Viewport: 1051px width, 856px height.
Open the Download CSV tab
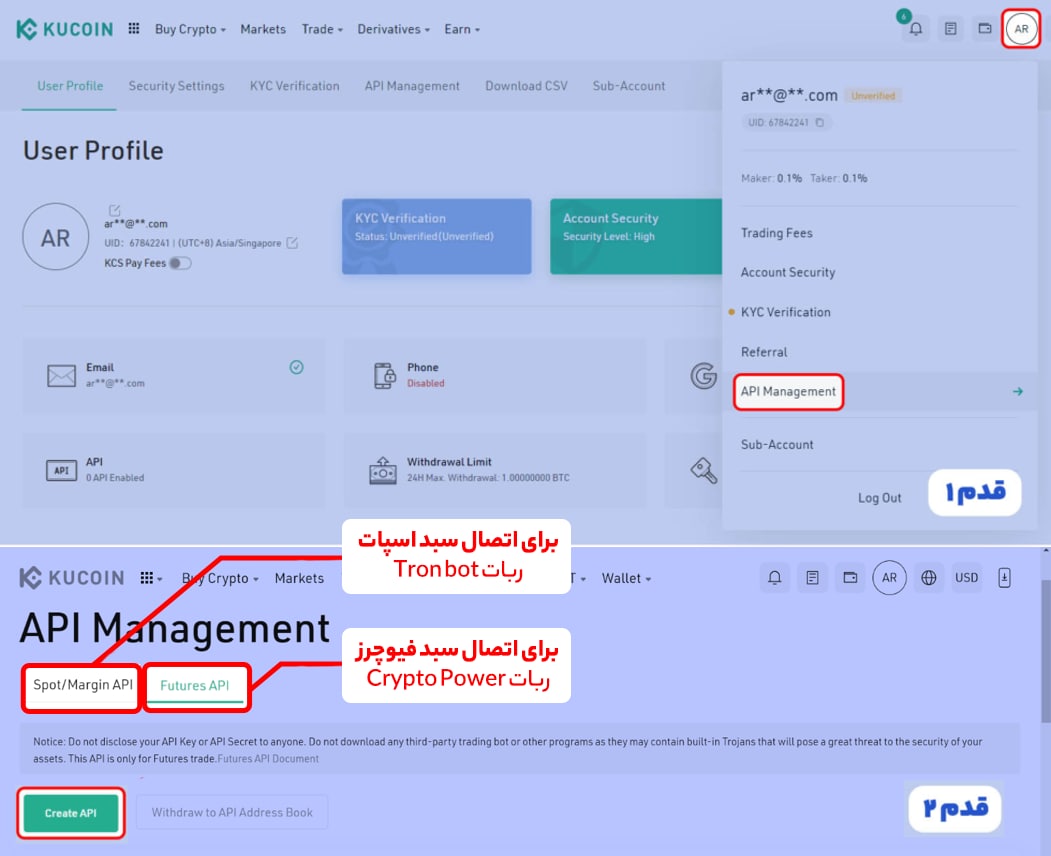526,86
